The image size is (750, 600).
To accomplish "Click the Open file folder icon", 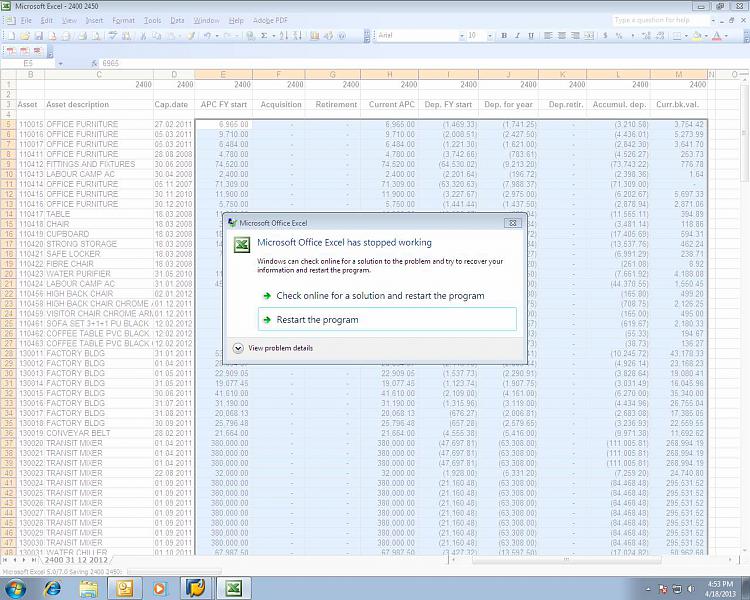I will click(25, 36).
